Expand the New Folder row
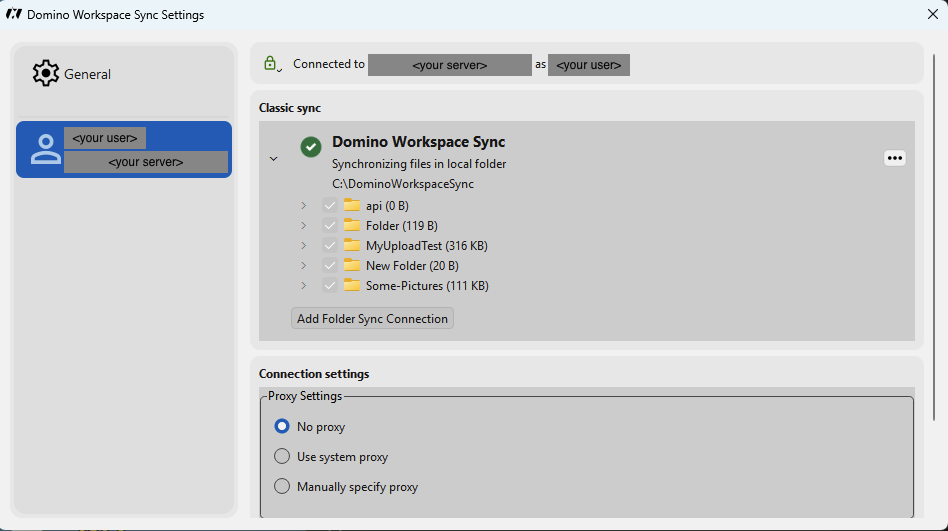948x531 pixels. (304, 266)
